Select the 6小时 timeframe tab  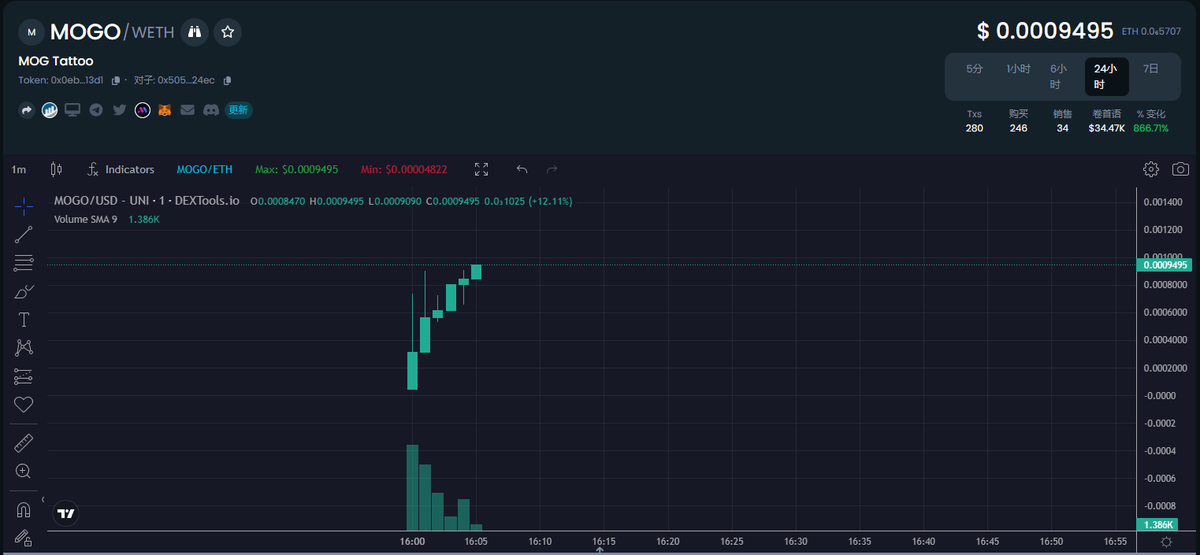coord(1059,76)
